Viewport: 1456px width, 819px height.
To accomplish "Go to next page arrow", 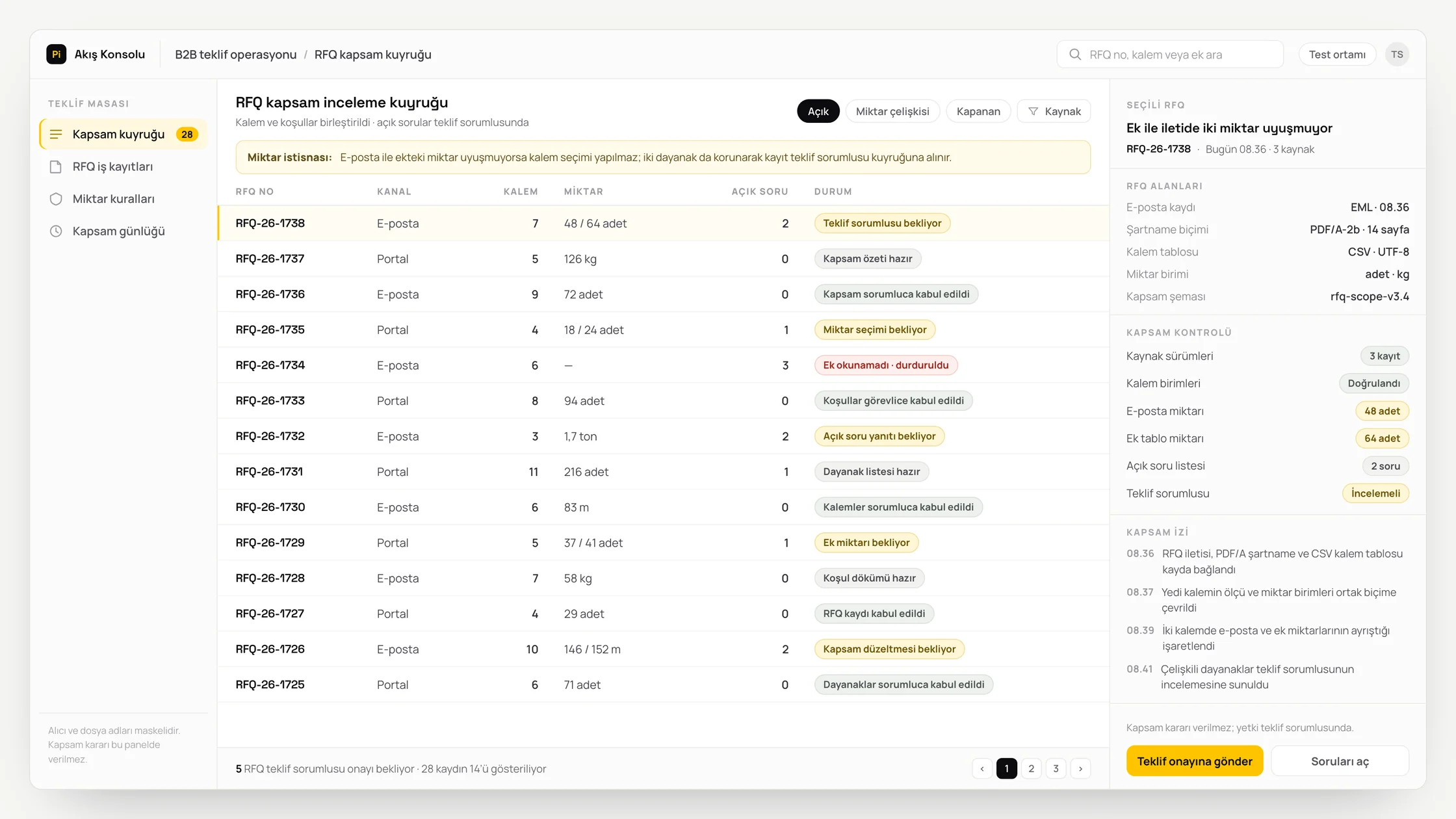I will [x=1080, y=769].
